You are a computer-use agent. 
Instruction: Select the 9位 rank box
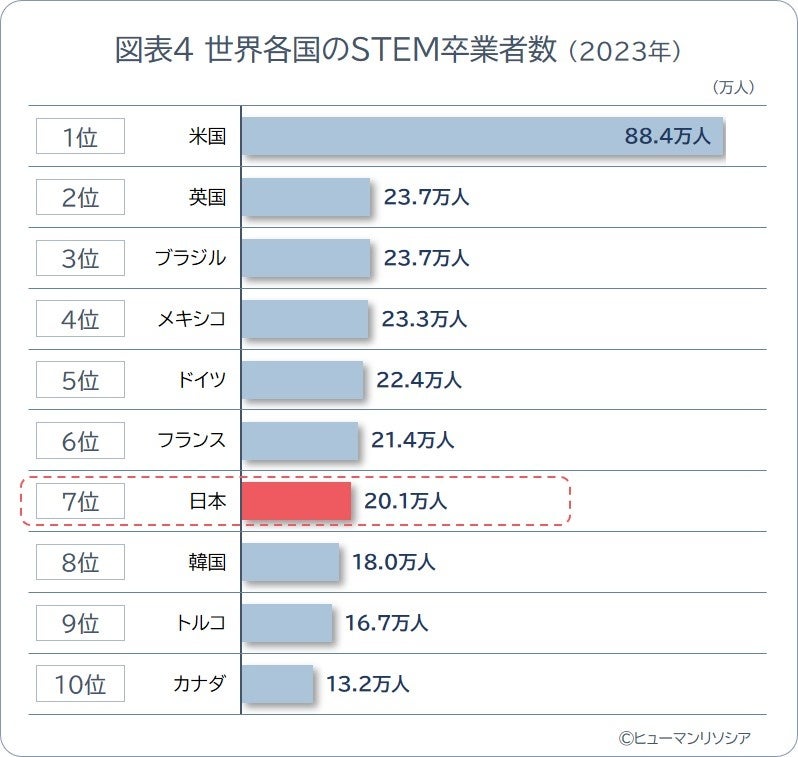pyautogui.click(x=80, y=623)
